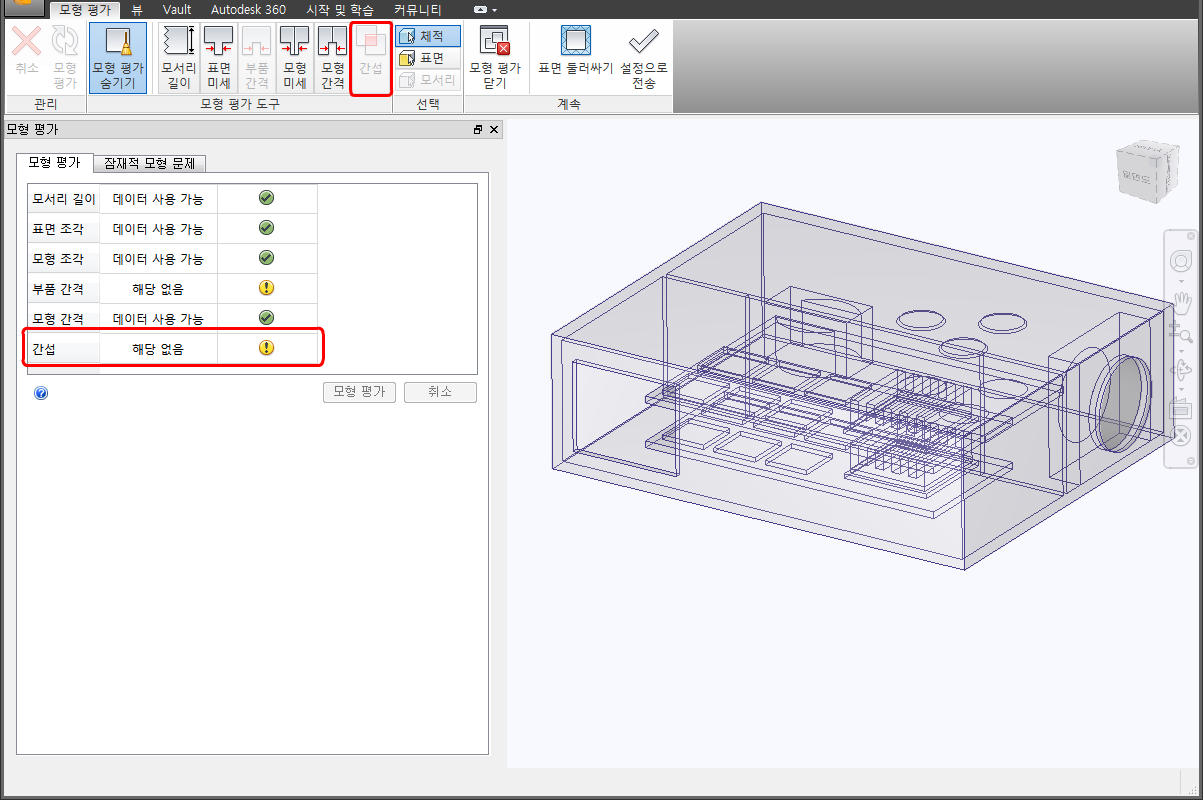Expand the zoom tool dropdown arrow
Viewport: 1203px width, 800px height.
1180,350
